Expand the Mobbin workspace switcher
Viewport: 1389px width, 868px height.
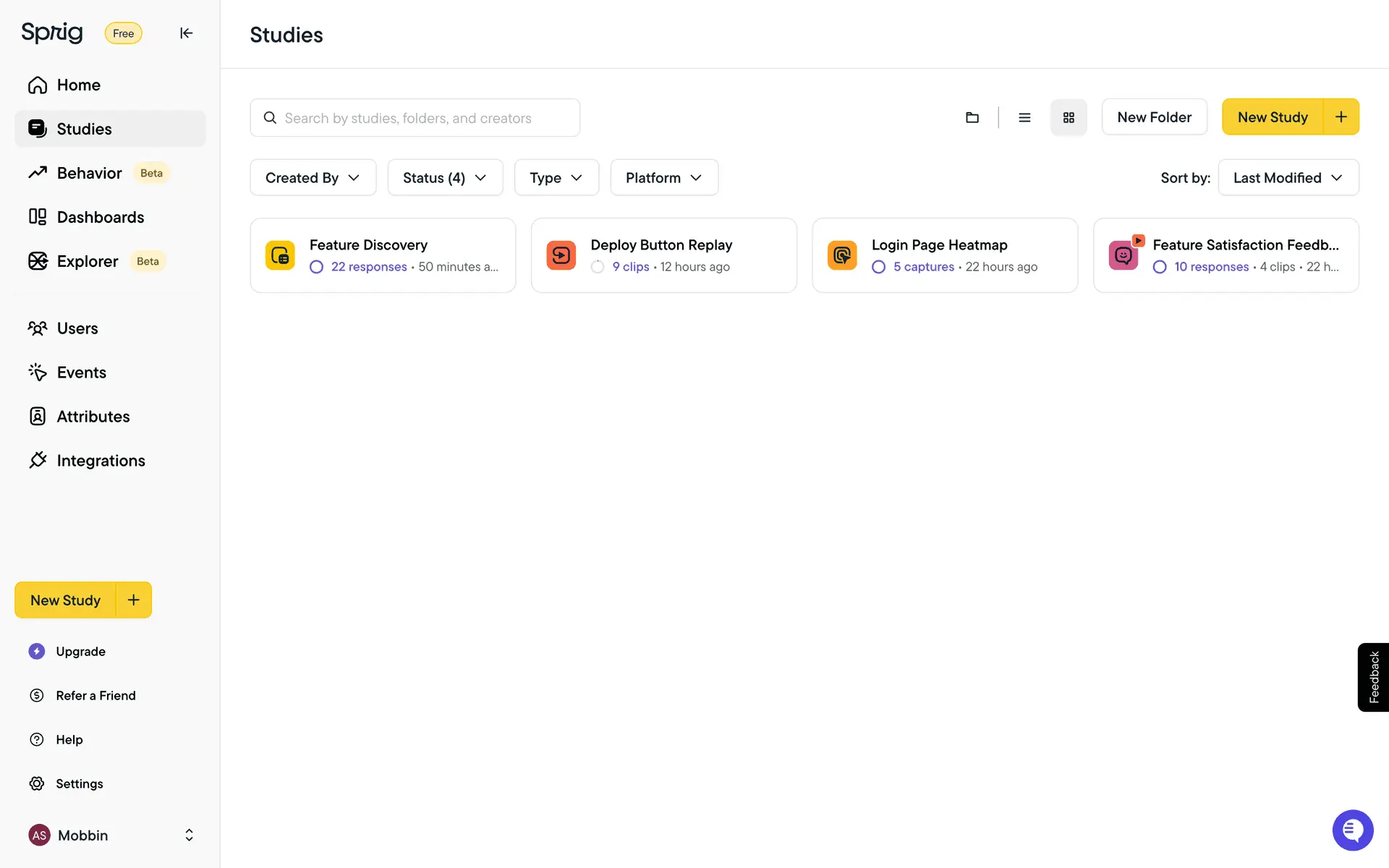click(x=189, y=835)
